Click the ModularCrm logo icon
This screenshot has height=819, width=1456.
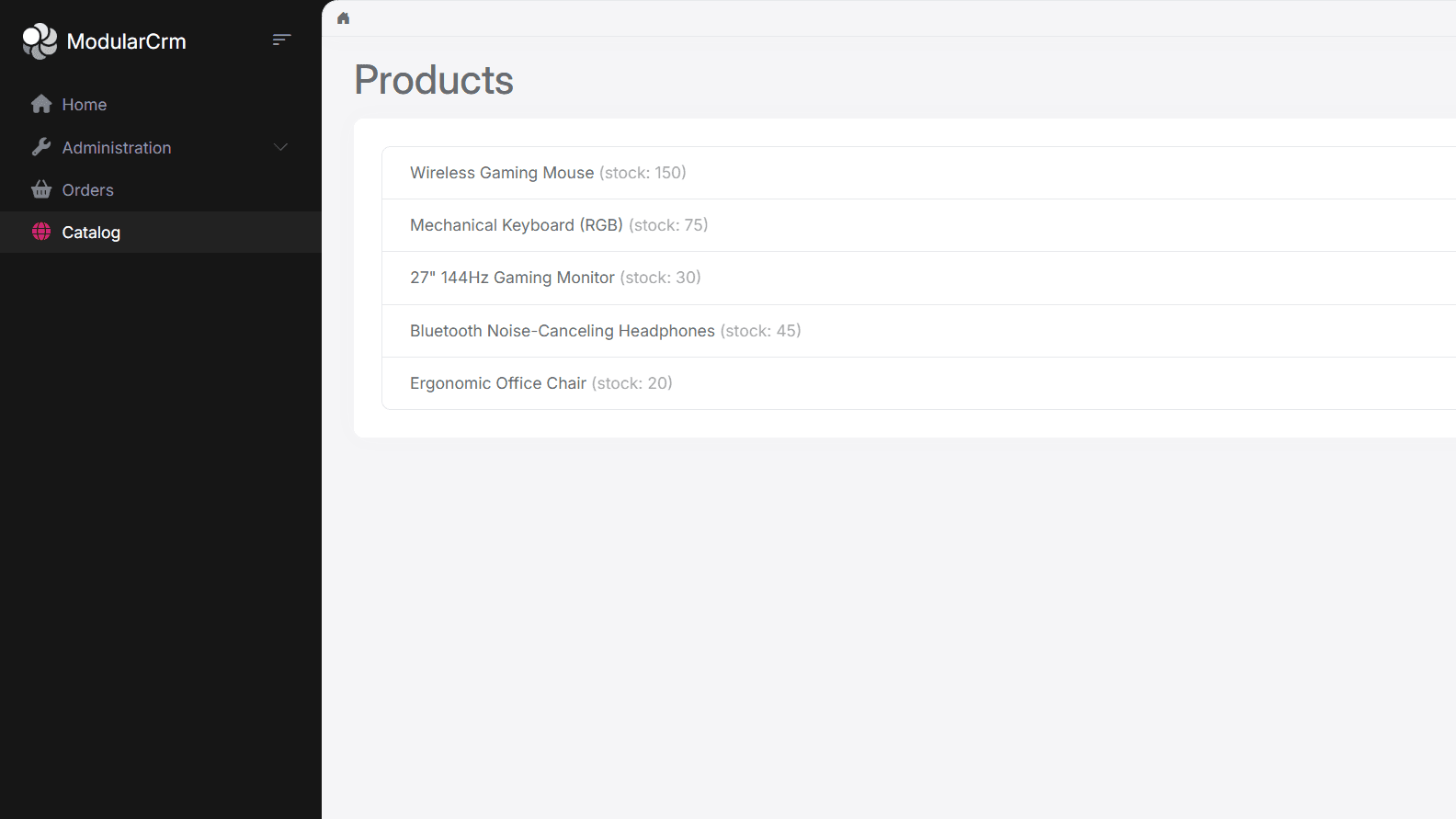40,41
